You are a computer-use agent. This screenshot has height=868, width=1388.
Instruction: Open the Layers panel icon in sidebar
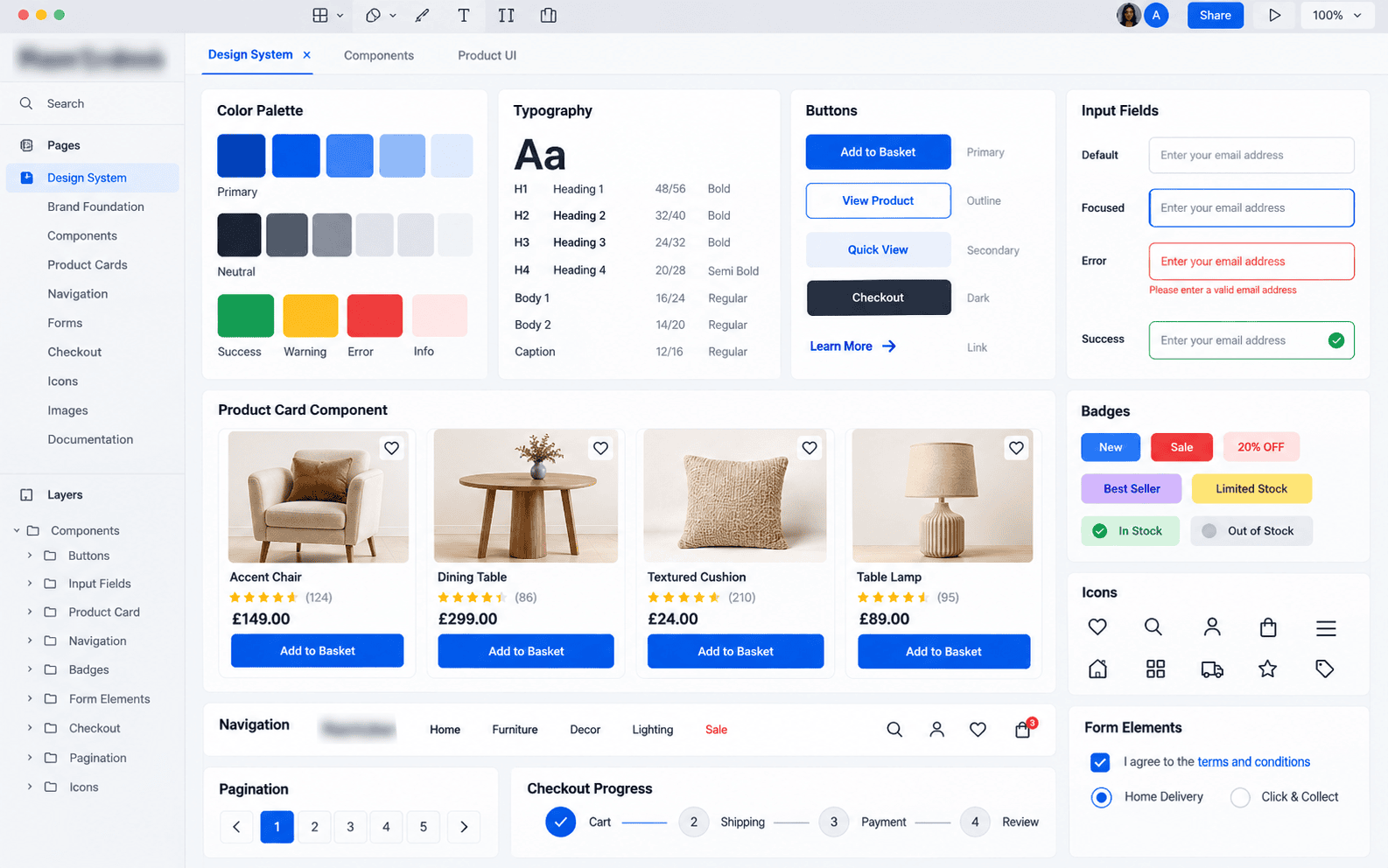coord(26,494)
